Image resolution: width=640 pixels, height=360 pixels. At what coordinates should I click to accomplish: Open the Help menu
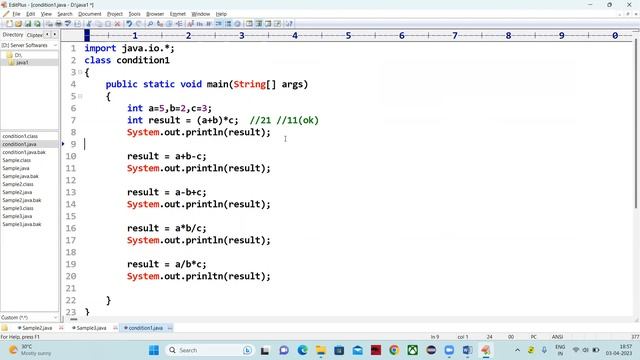coord(221,14)
